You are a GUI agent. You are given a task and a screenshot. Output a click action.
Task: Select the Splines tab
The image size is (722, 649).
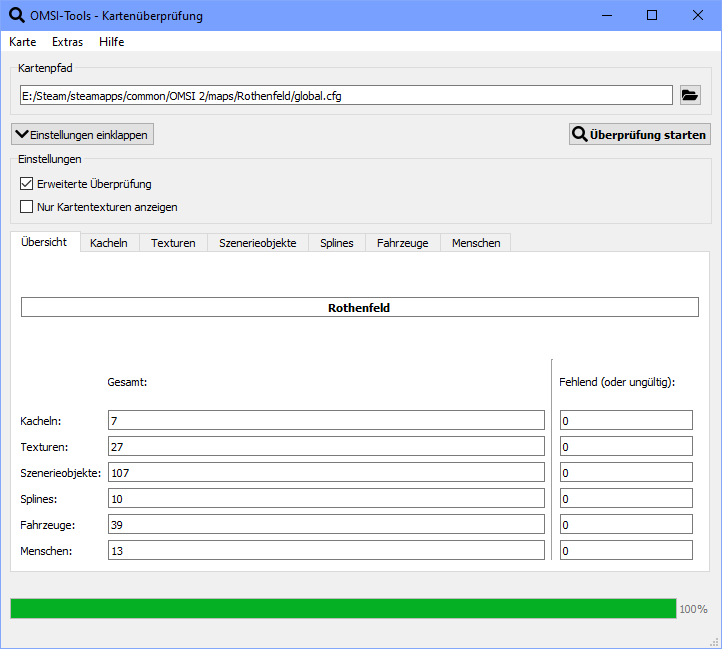(x=336, y=243)
